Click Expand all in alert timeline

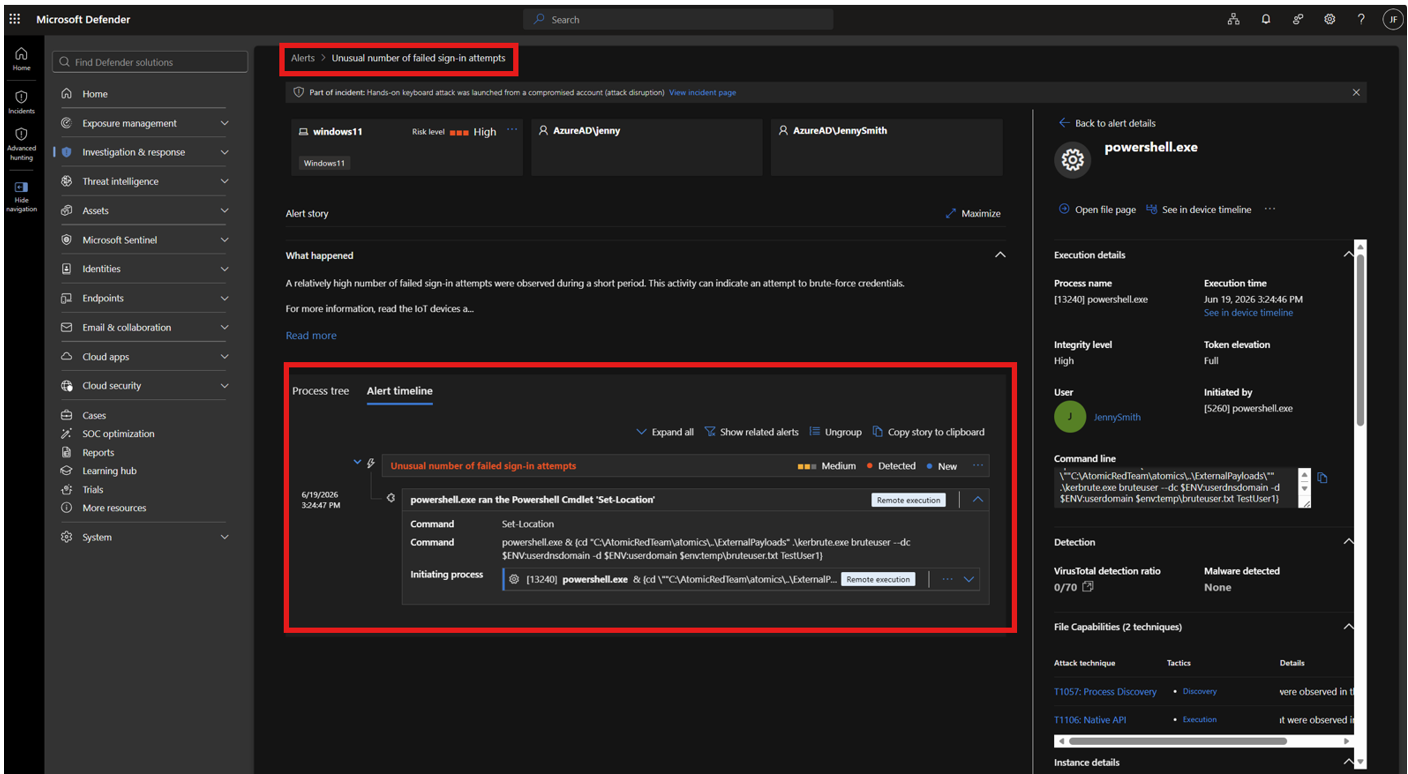point(665,432)
